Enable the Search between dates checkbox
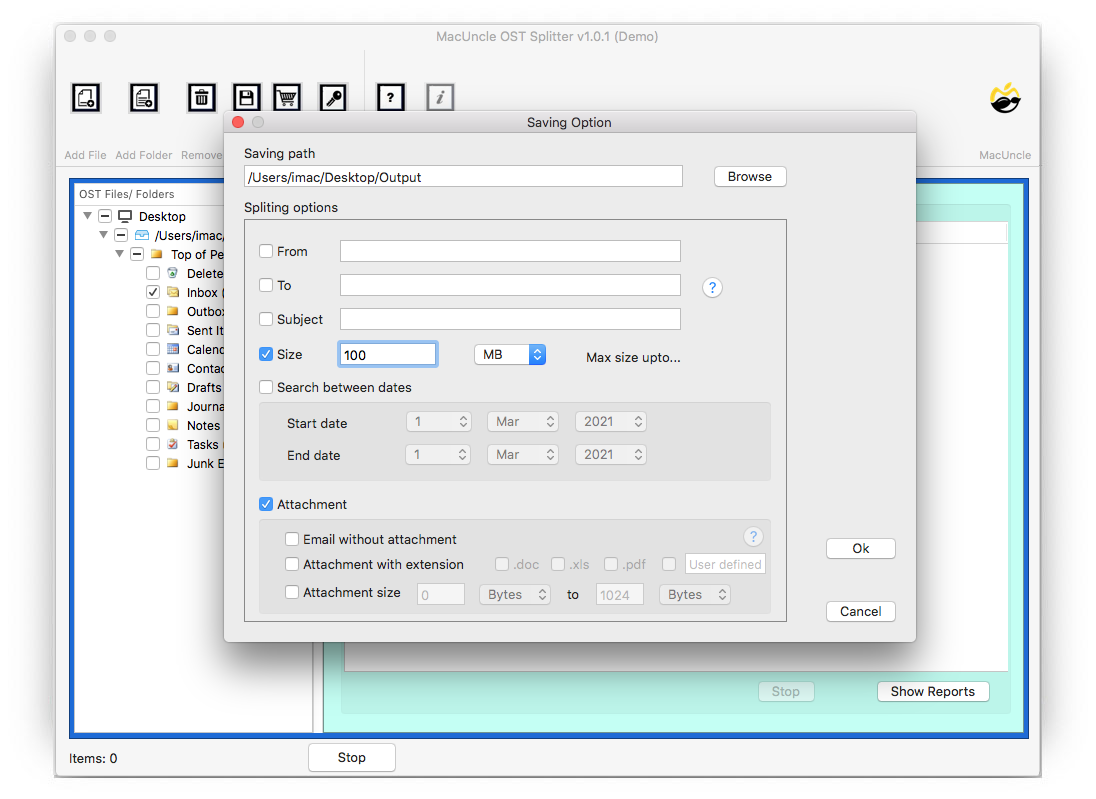 point(266,387)
